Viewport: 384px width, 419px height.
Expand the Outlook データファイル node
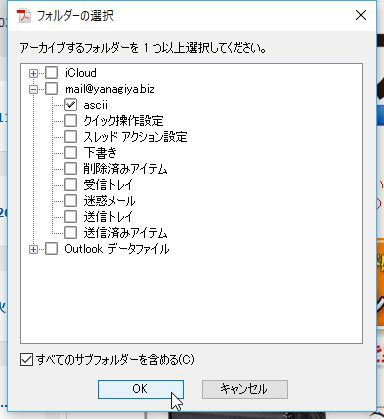click(33, 249)
